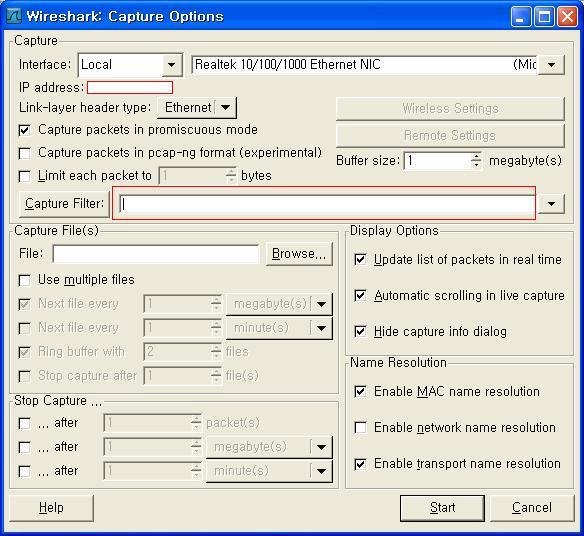The height and width of the screenshot is (536, 584).
Task: Click into the capture filter text field
Action: click(x=327, y=204)
